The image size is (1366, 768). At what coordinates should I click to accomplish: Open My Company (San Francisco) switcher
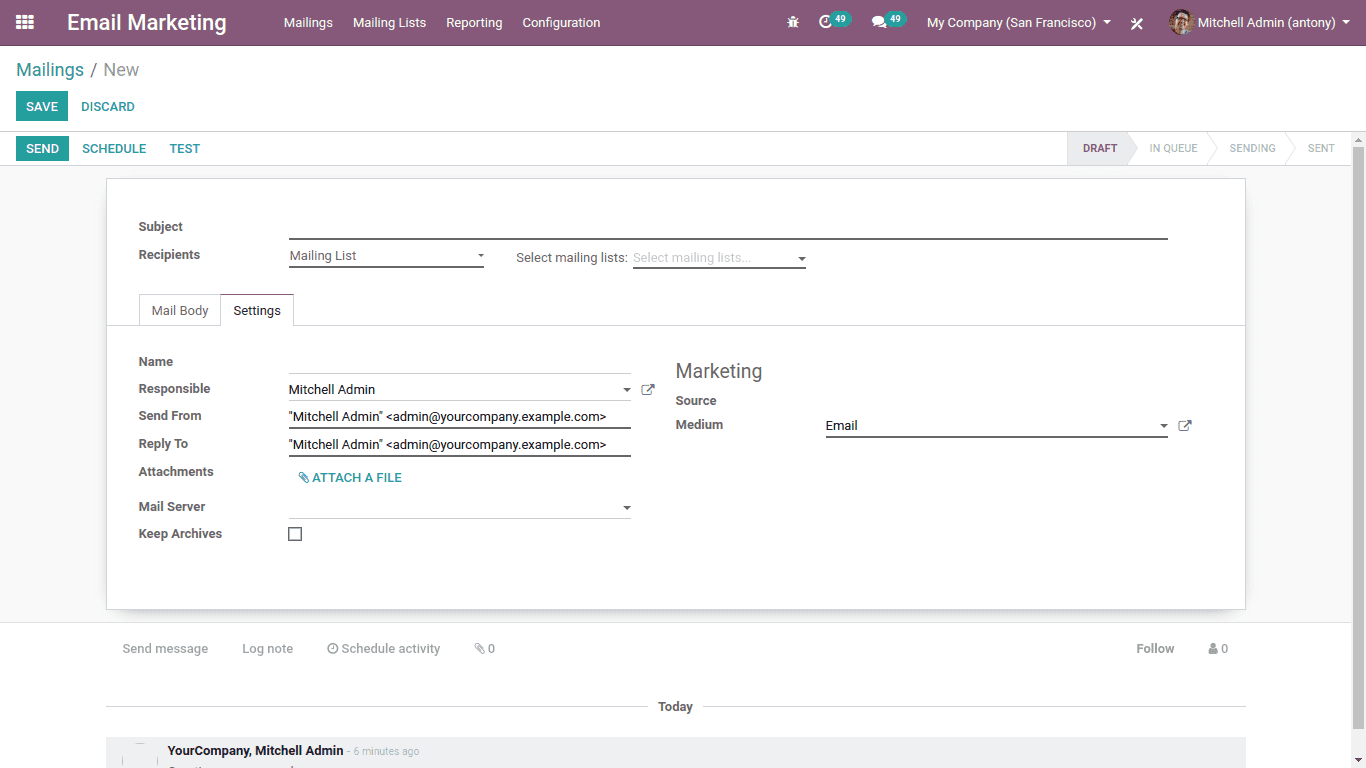pos(1019,22)
